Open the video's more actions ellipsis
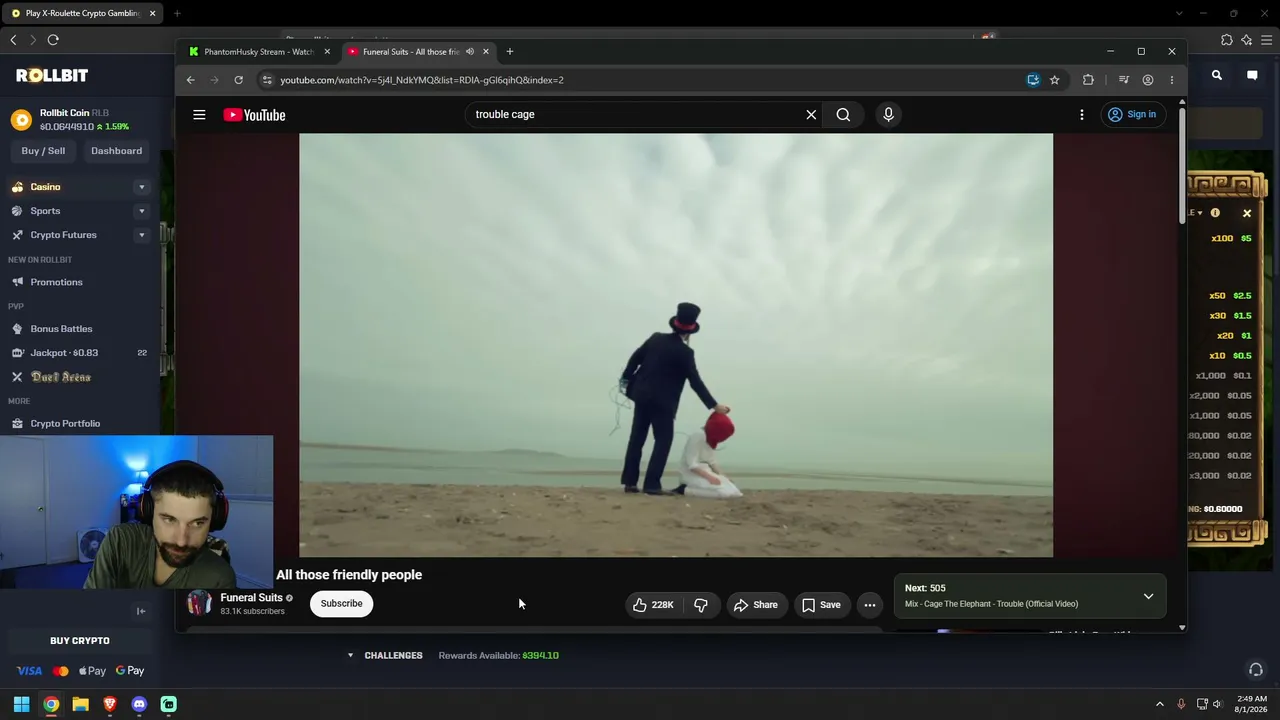The image size is (1280, 720). tap(870, 604)
